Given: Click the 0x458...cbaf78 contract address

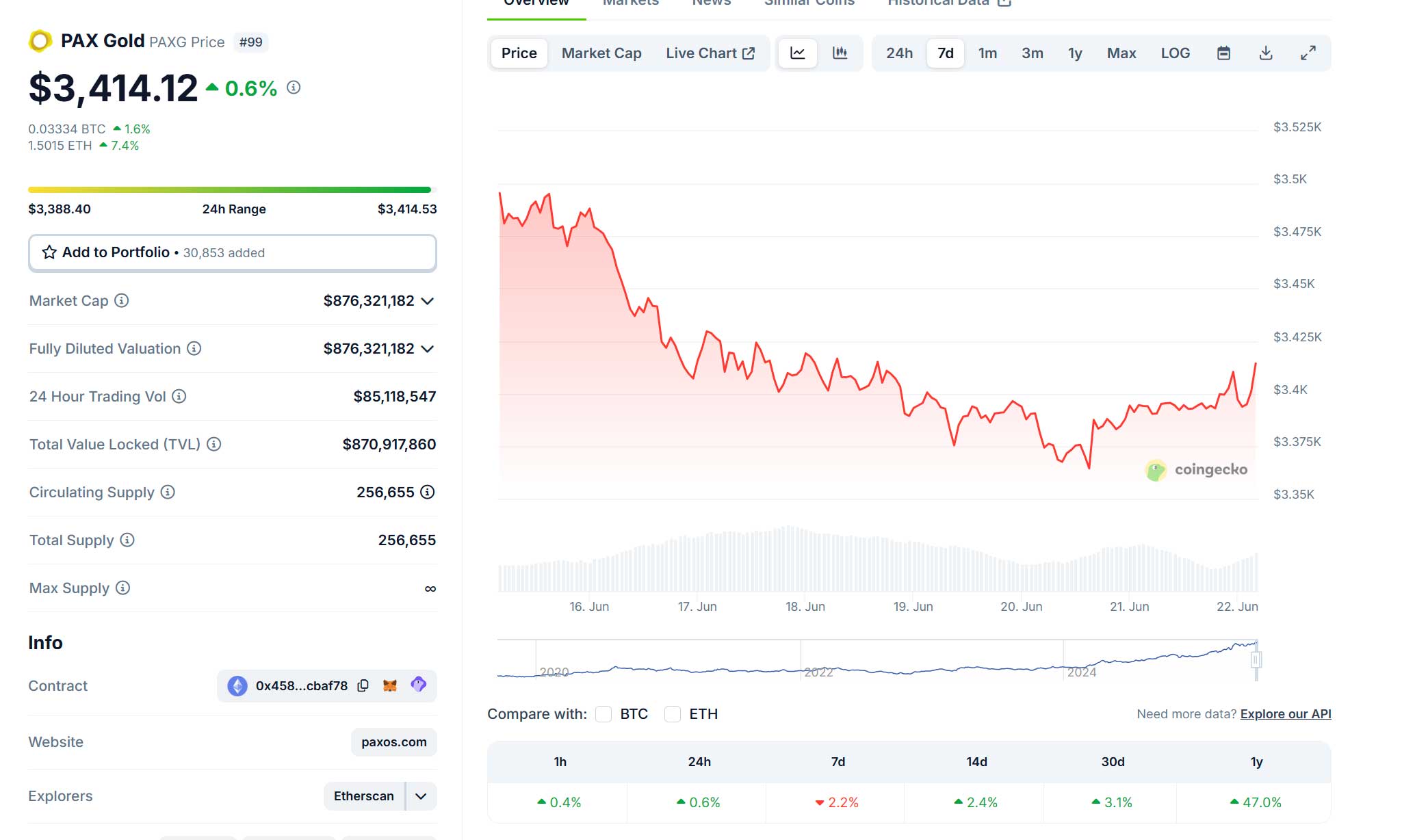Looking at the screenshot, I should click(302, 685).
